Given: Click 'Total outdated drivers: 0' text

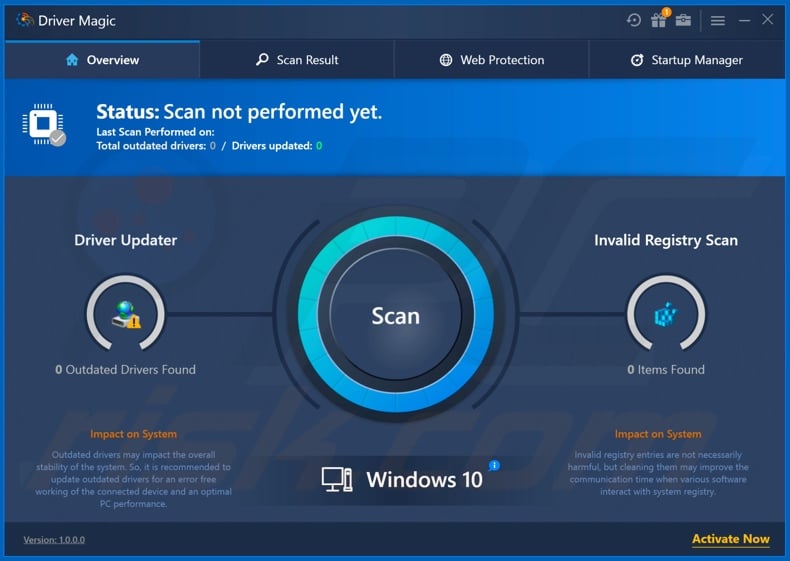Looking at the screenshot, I should [x=156, y=146].
